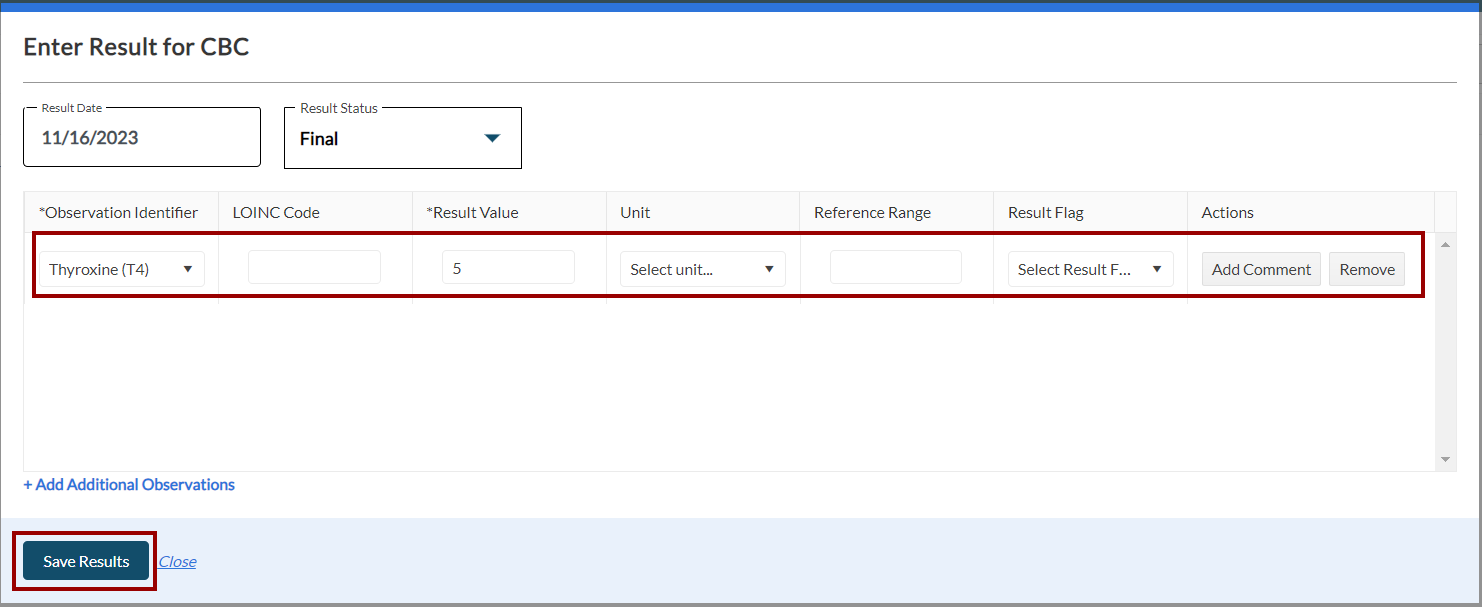Focus the Result Value field containing 5

[x=508, y=268]
